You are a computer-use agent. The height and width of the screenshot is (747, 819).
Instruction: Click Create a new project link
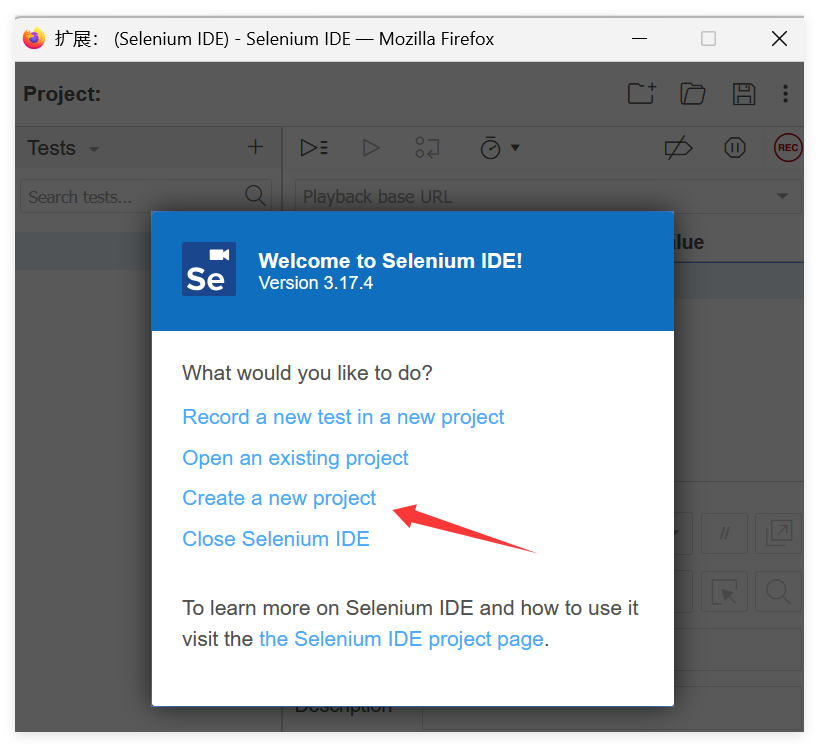[x=279, y=498]
